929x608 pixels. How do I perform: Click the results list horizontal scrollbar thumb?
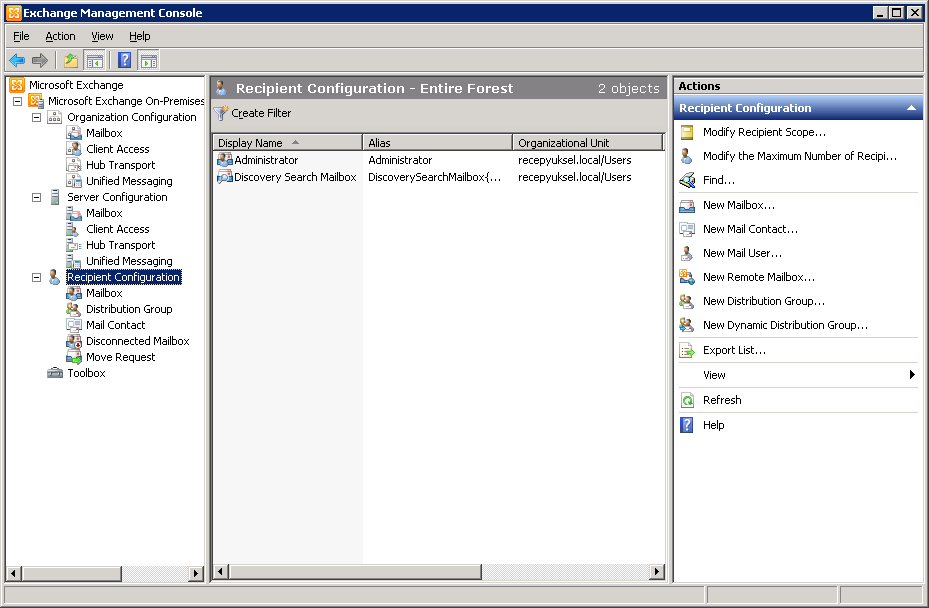tap(355, 571)
